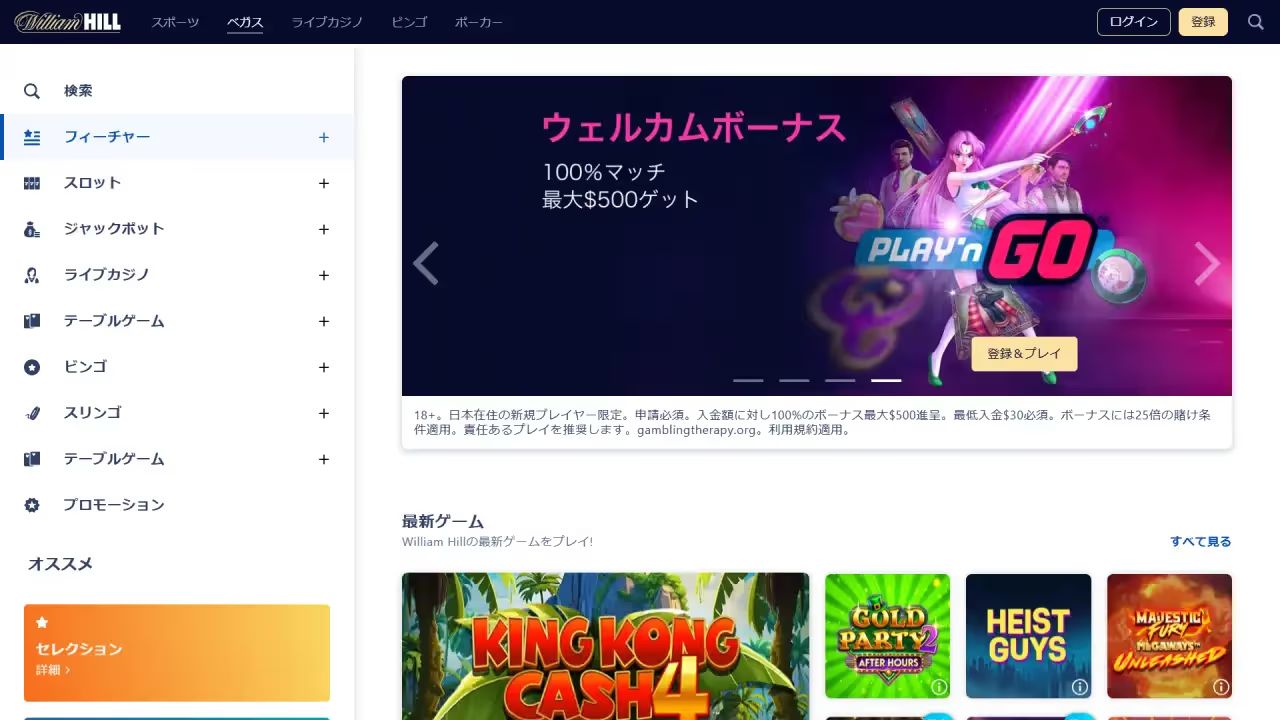Open the ポーカー section from top navigation

480,21
